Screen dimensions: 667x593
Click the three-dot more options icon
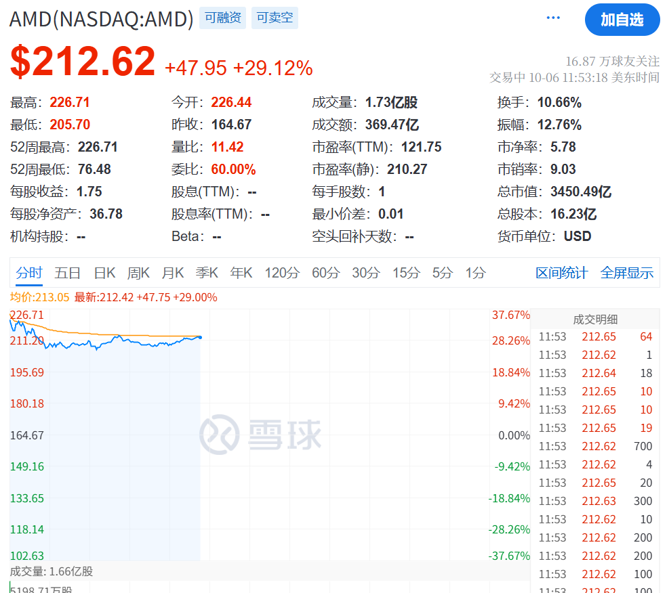click(553, 19)
